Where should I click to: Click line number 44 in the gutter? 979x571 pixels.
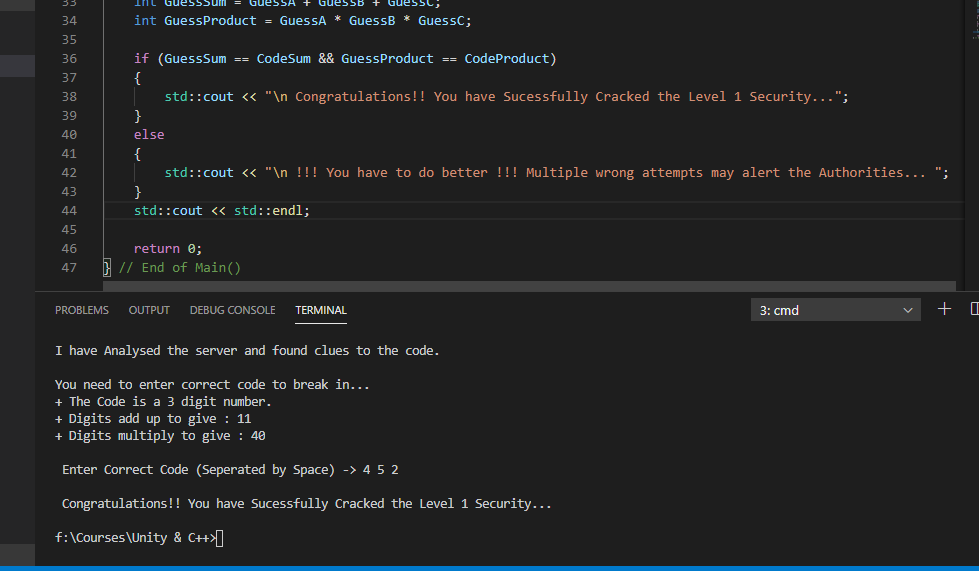click(69, 211)
